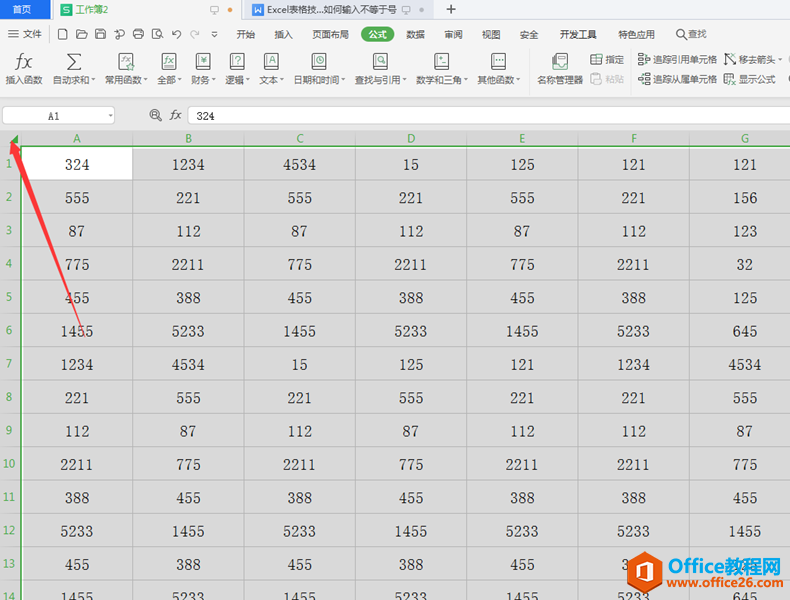Expand the Name Box dropdown arrow

point(110,116)
